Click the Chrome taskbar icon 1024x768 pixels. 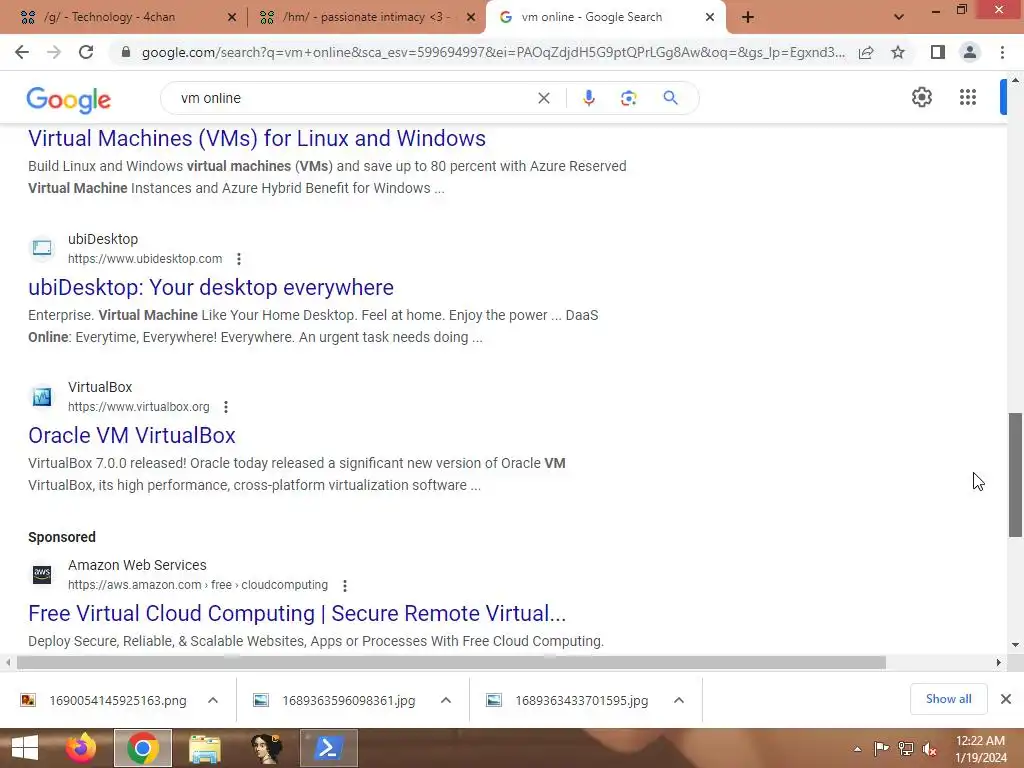coord(143,748)
